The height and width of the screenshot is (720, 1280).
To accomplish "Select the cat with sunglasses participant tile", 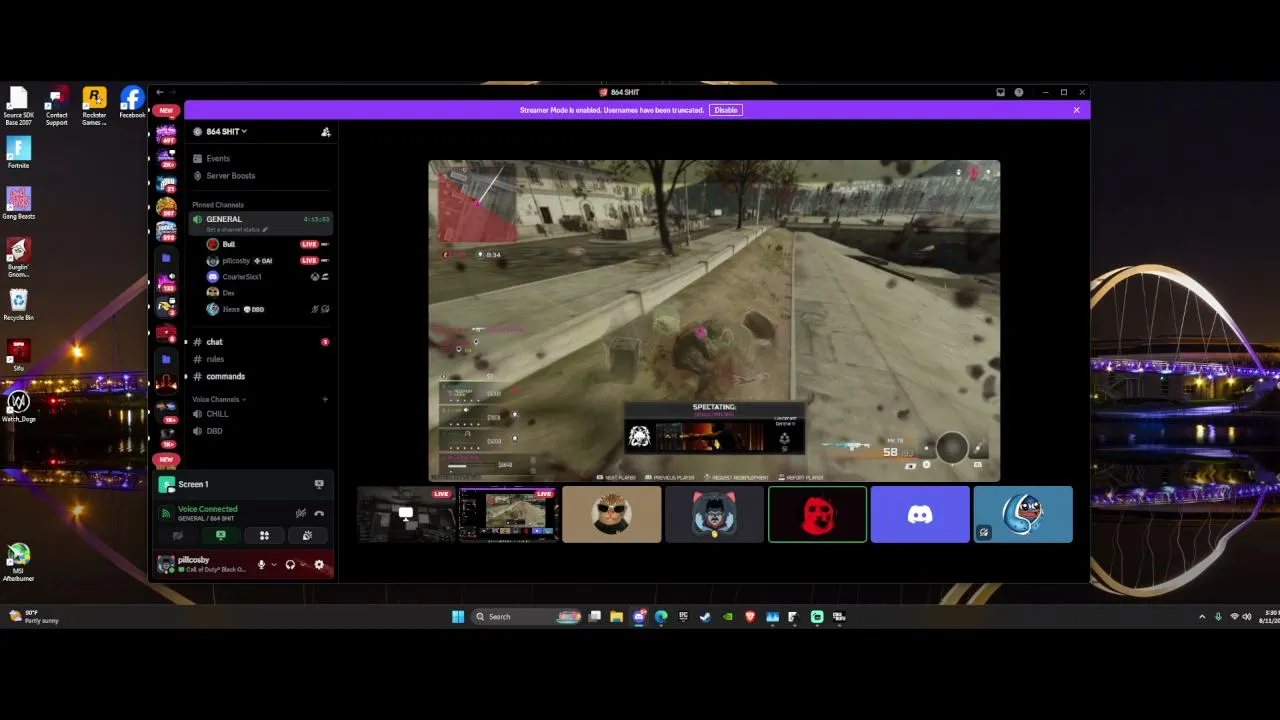I will pos(612,514).
